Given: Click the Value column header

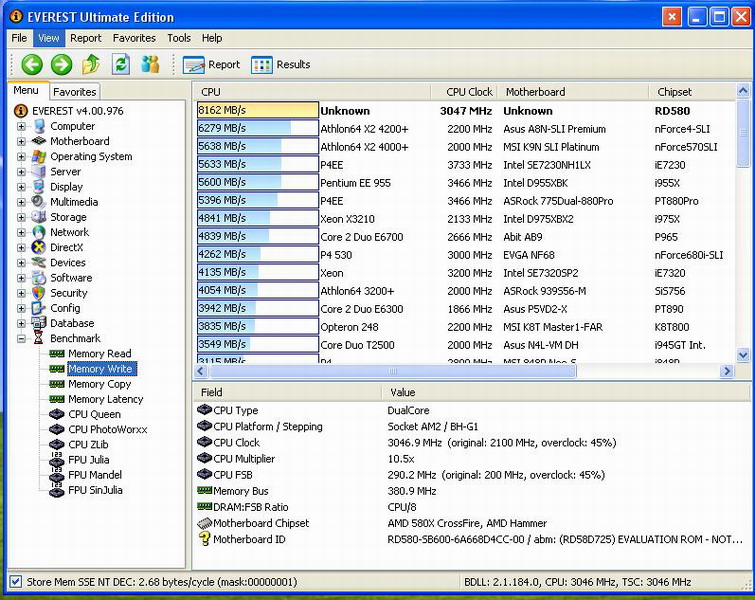Looking at the screenshot, I should pos(566,392).
